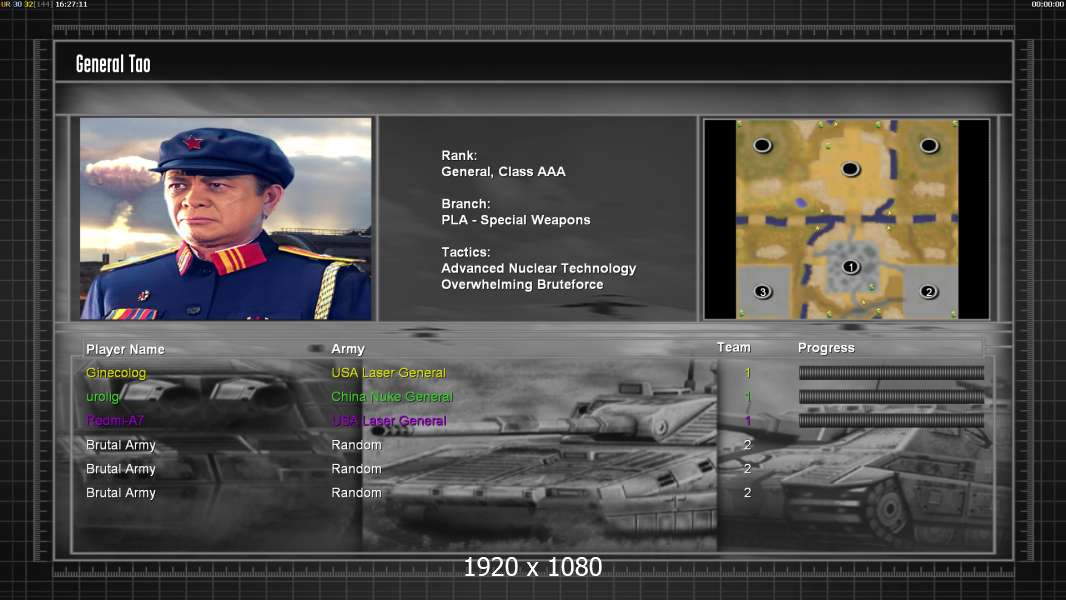1066x600 pixels.
Task: Click start position 2 marker on minimap
Action: (x=929, y=292)
